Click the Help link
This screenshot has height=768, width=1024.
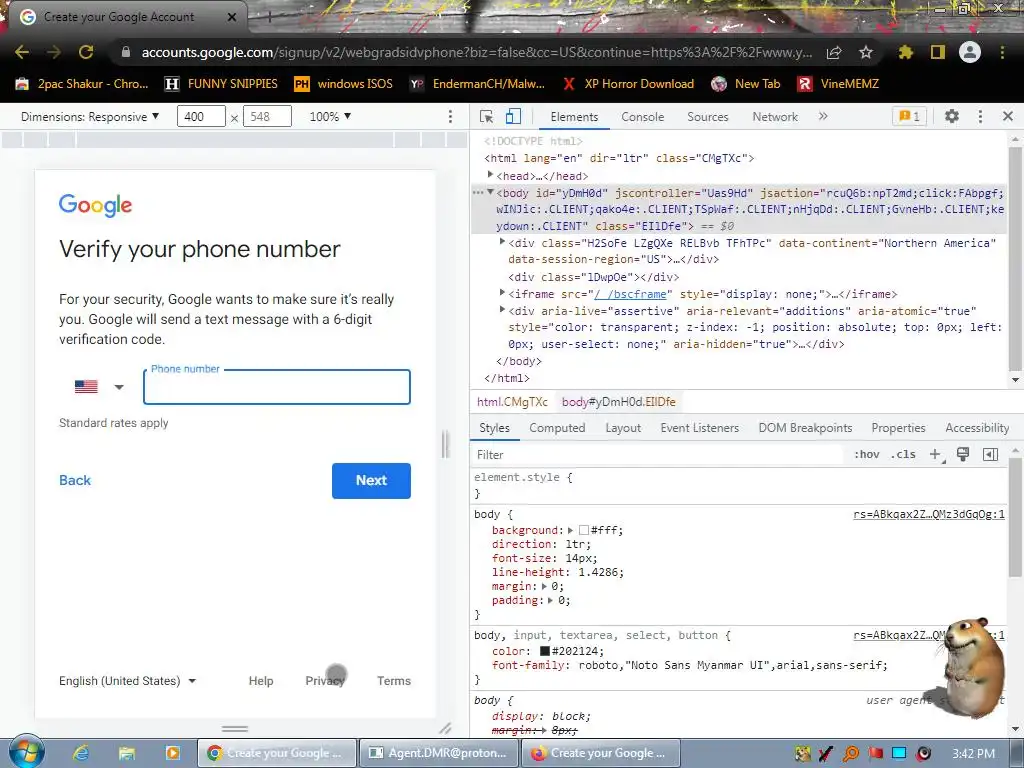(x=261, y=680)
